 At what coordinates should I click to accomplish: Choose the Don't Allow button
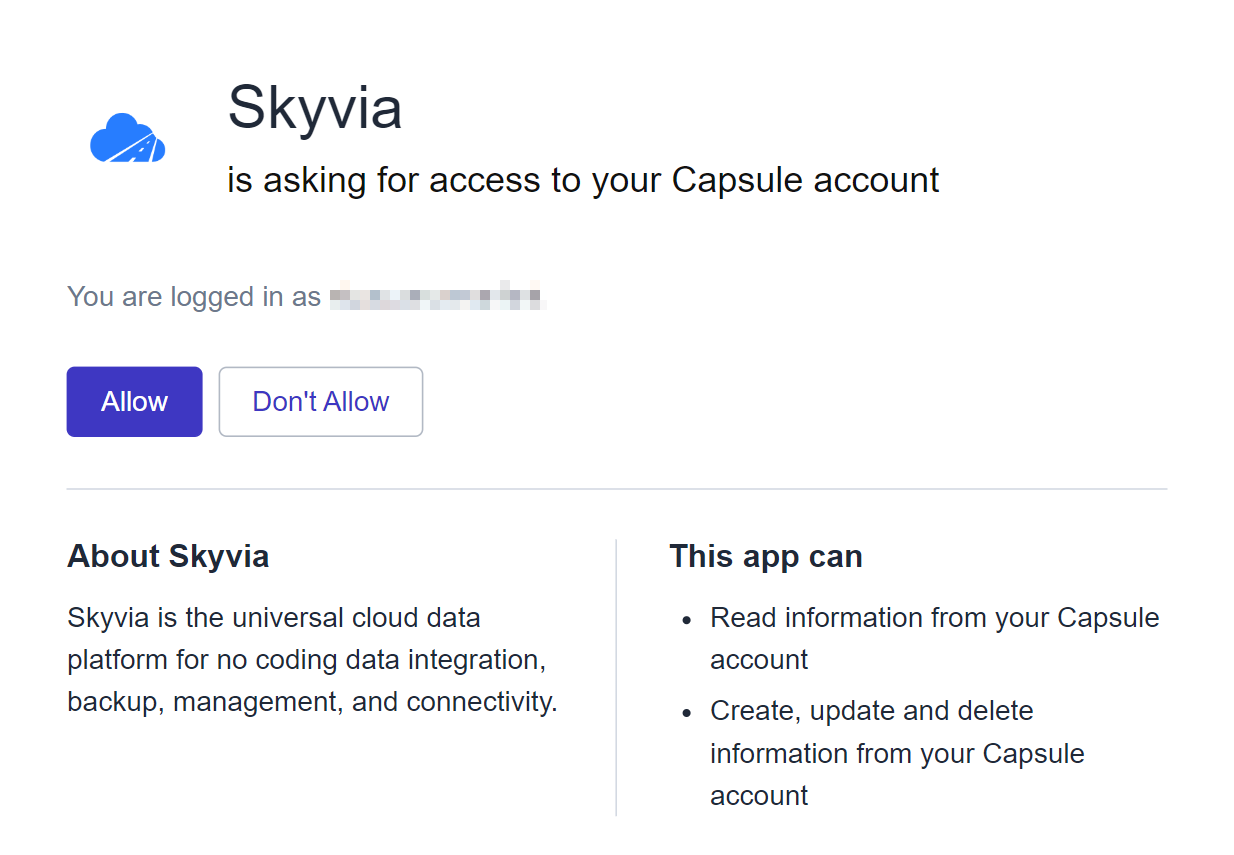click(321, 402)
